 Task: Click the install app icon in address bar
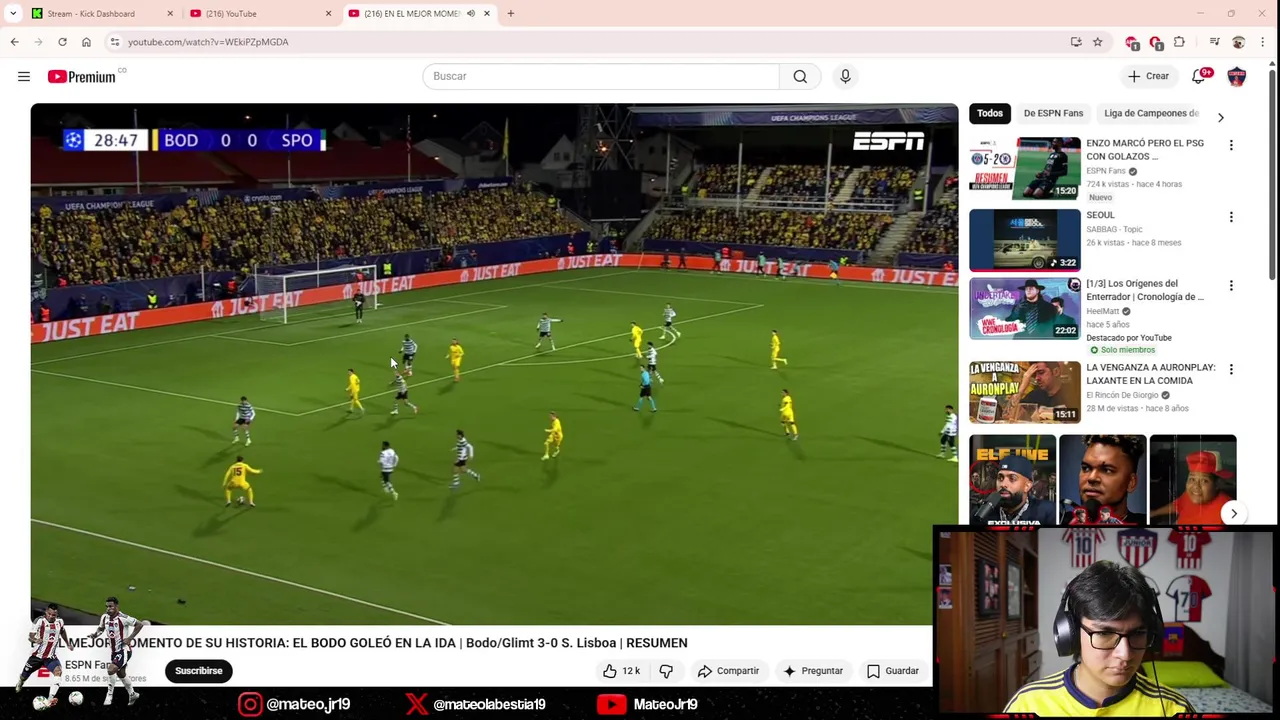click(1076, 42)
